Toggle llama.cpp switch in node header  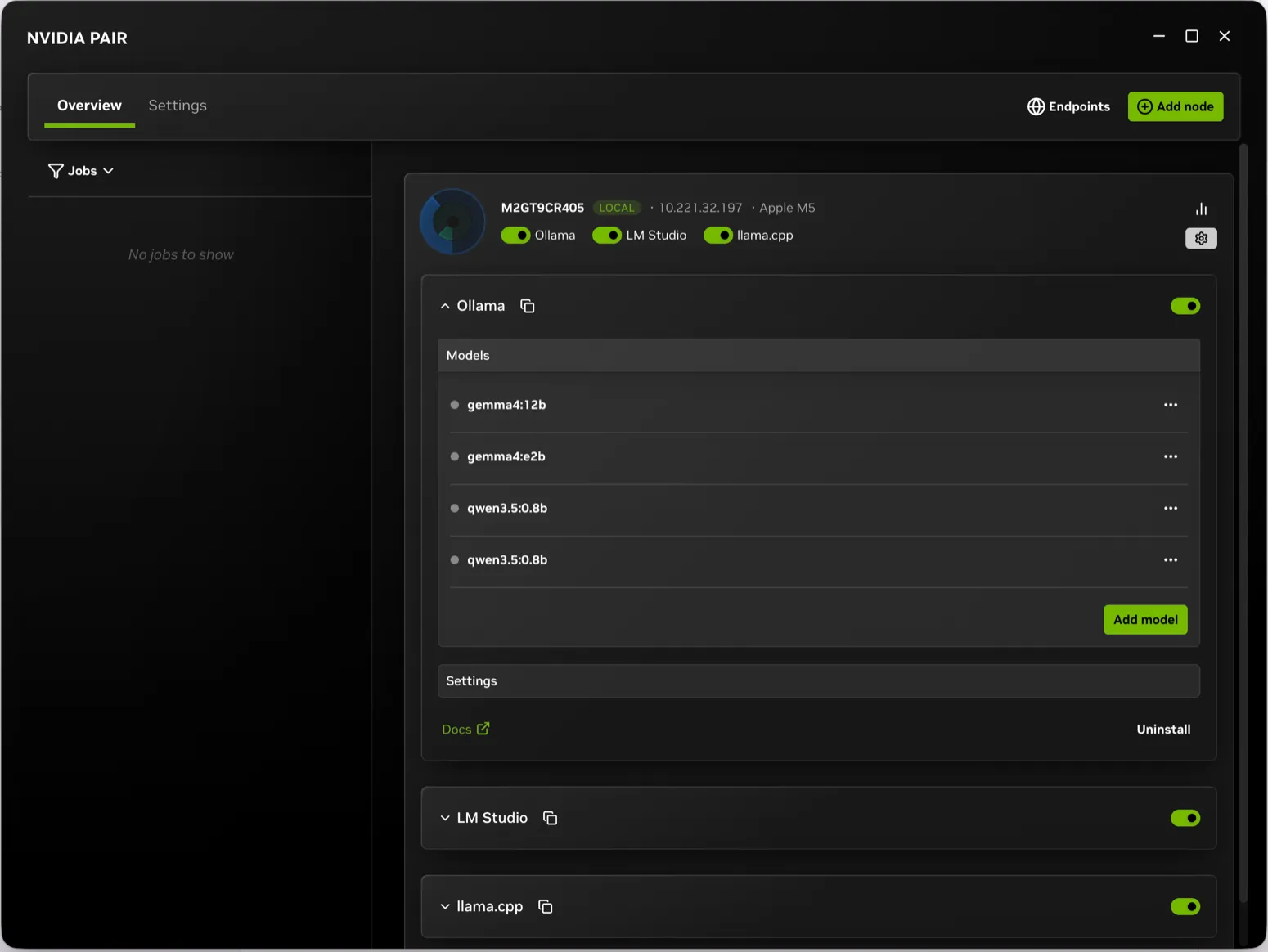click(x=718, y=236)
